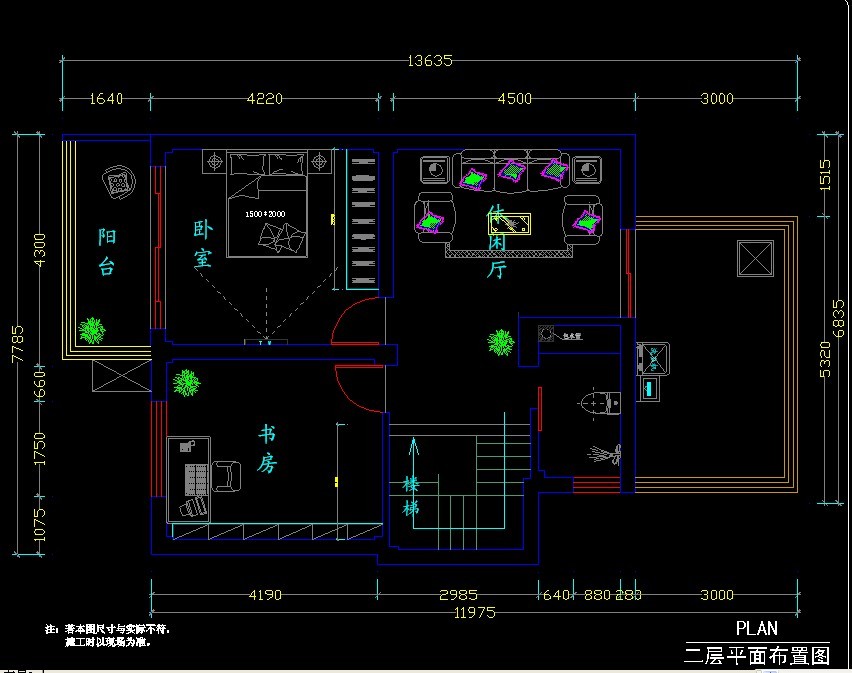Screen dimensions: 852x673
Task: Select the right armchair in the lounge
Action: coord(584,218)
